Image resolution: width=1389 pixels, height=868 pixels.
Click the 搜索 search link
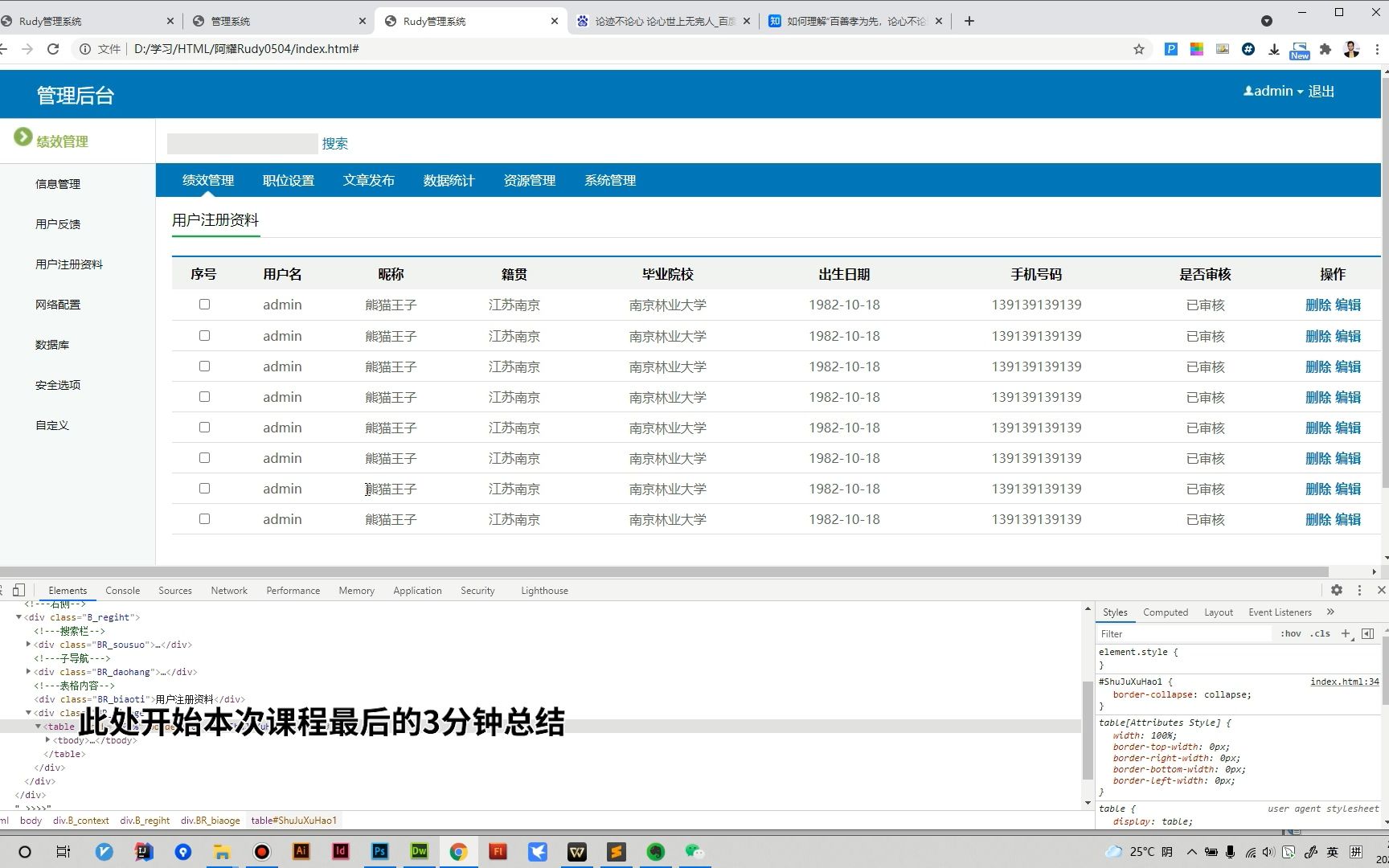335,143
